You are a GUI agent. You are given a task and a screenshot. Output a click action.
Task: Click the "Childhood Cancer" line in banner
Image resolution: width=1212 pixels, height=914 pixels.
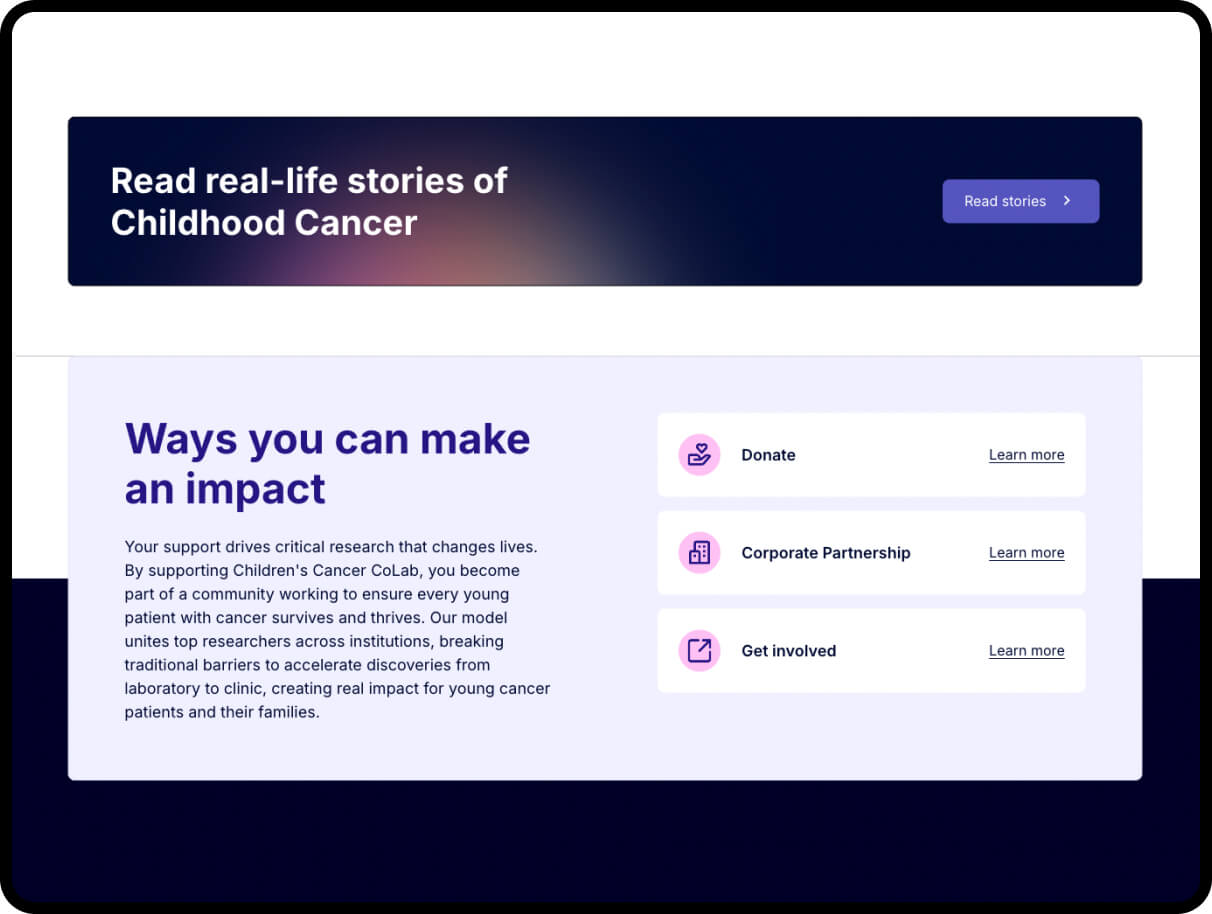click(x=264, y=222)
